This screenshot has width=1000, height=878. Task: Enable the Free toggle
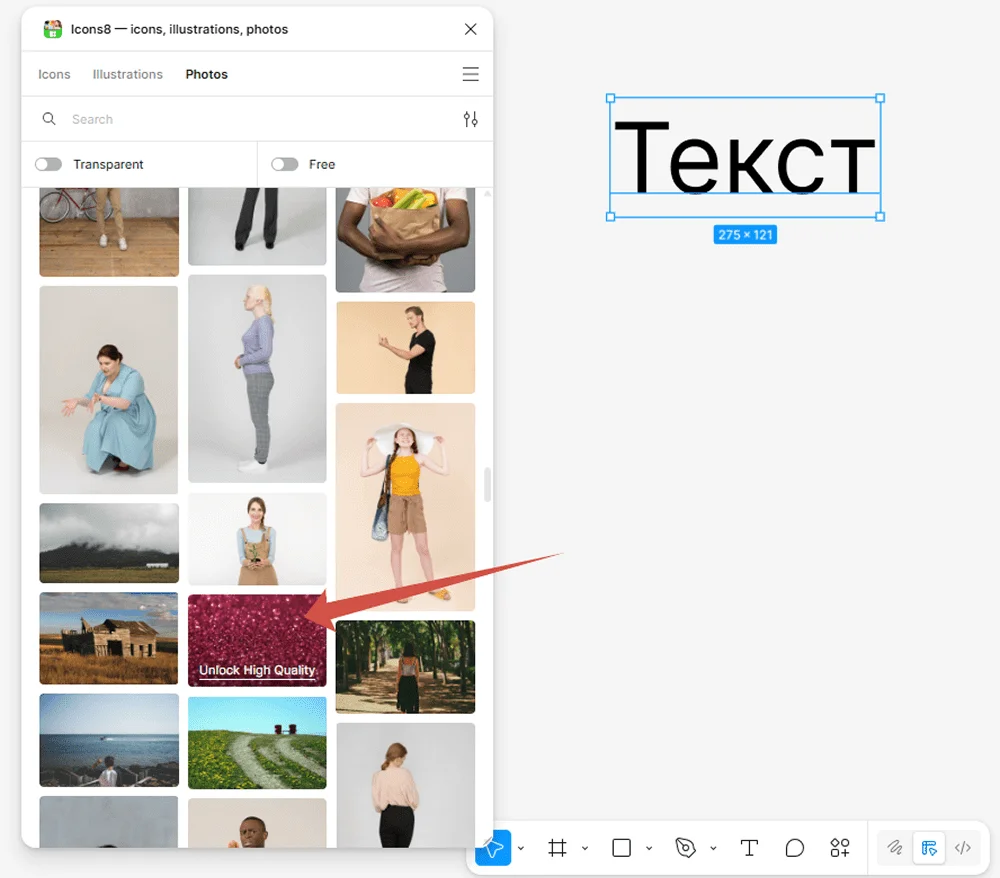(x=285, y=164)
